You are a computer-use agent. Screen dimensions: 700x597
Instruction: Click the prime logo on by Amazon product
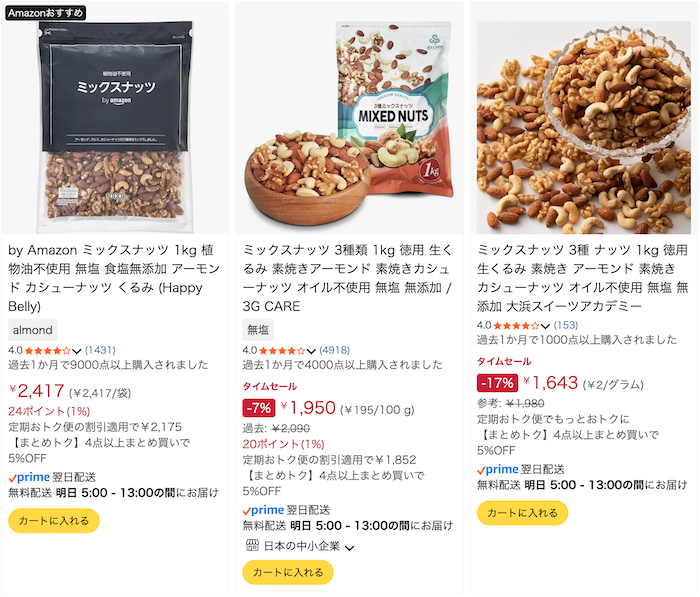(29, 477)
